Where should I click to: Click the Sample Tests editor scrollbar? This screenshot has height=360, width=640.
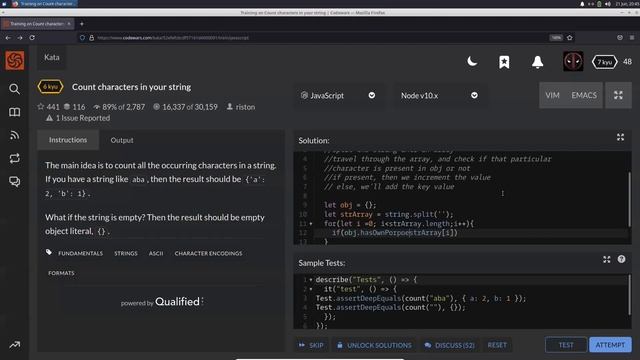tap(629, 295)
